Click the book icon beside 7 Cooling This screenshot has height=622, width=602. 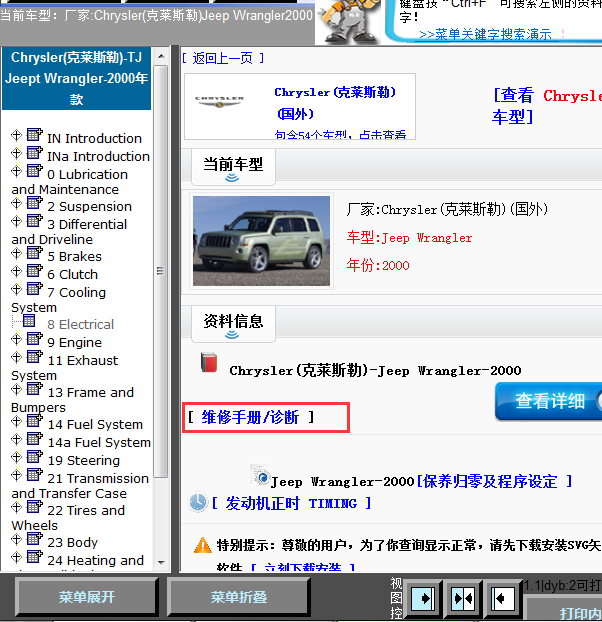(35, 289)
